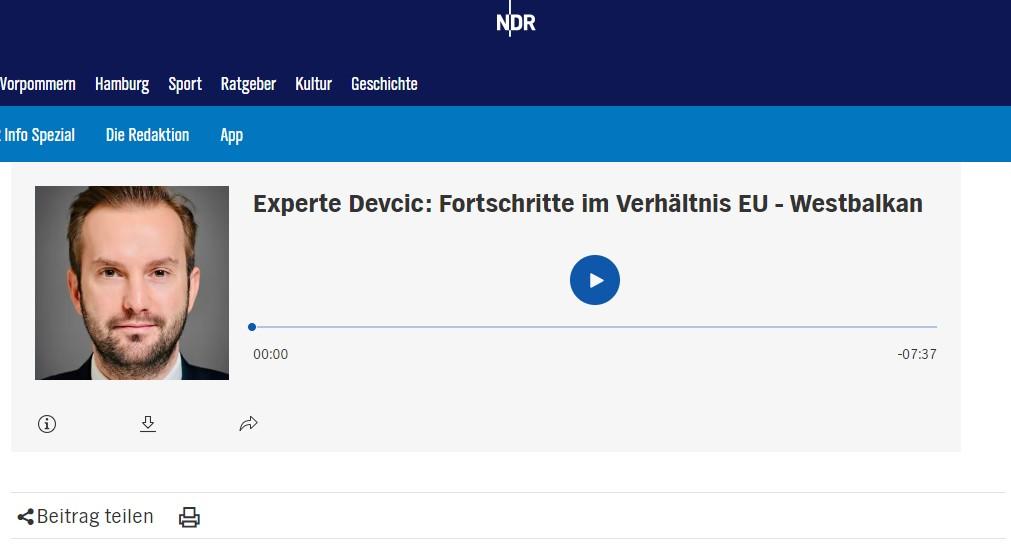Click the App link in the blue bar
Viewport: 1011px width, 550px height.
pos(231,135)
